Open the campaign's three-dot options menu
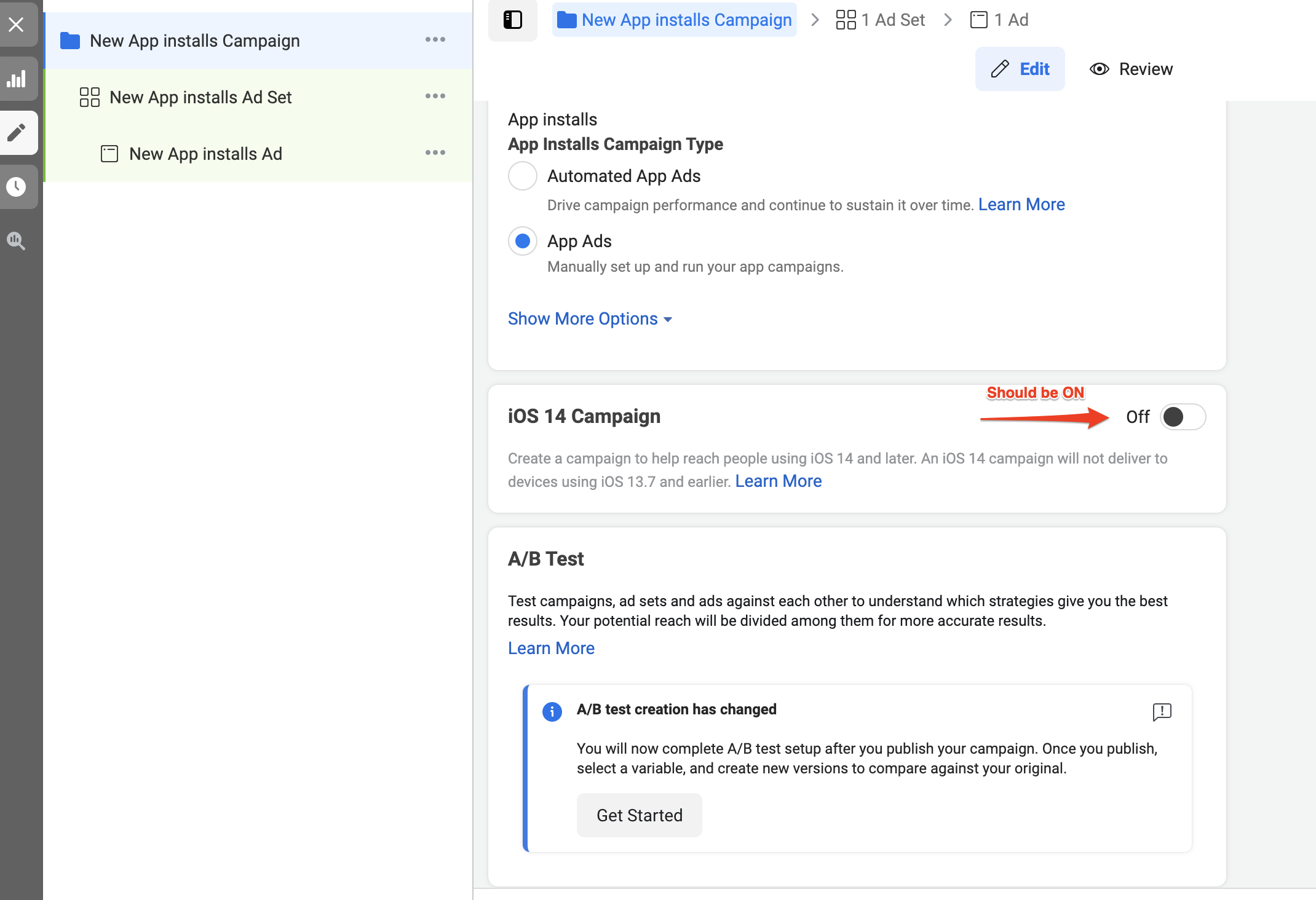Viewport: 1316px width, 900px height. point(435,40)
